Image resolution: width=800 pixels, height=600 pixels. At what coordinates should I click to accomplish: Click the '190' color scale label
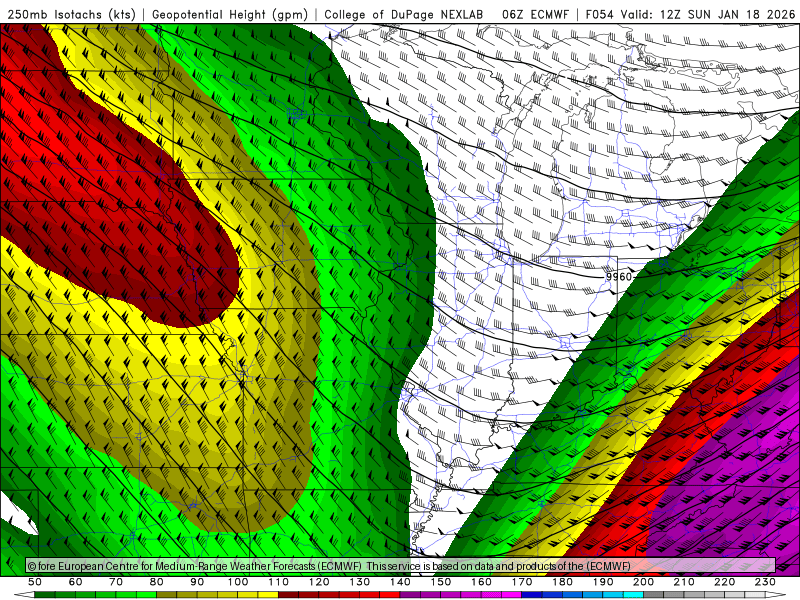603,582
